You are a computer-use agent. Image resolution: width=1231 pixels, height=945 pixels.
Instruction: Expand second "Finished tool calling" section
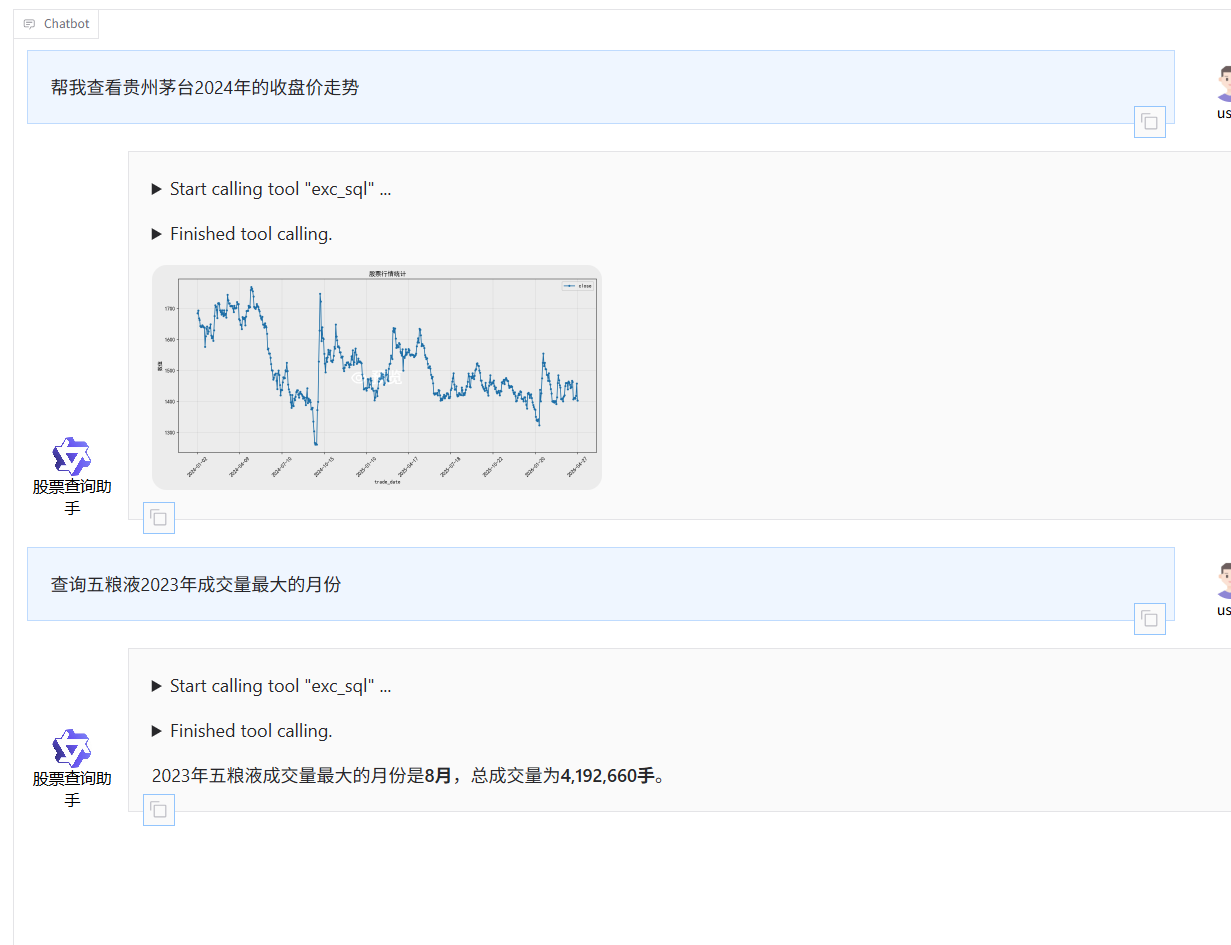[x=242, y=731]
